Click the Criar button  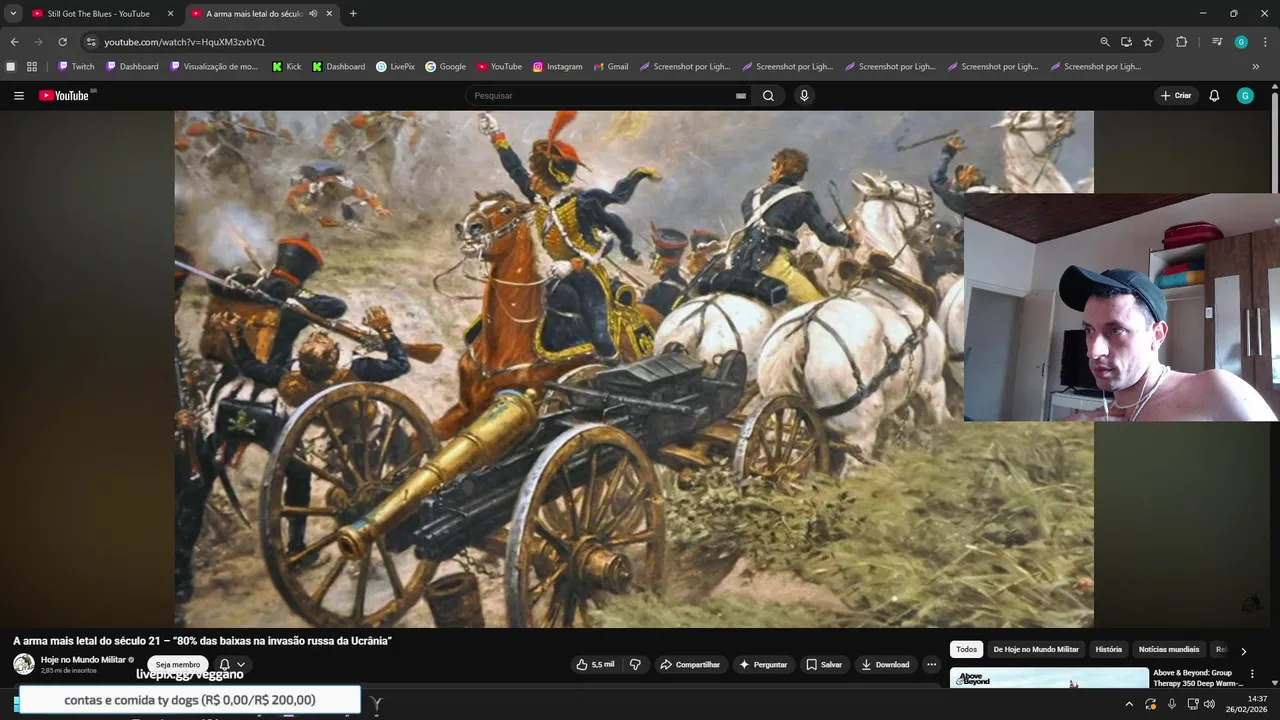[1177, 96]
